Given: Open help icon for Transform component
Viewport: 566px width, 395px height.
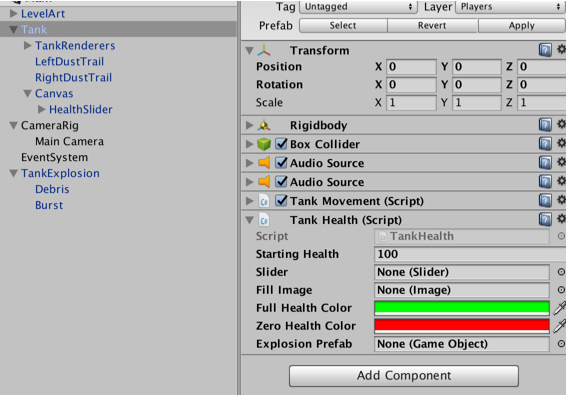Looking at the screenshot, I should click(545, 50).
